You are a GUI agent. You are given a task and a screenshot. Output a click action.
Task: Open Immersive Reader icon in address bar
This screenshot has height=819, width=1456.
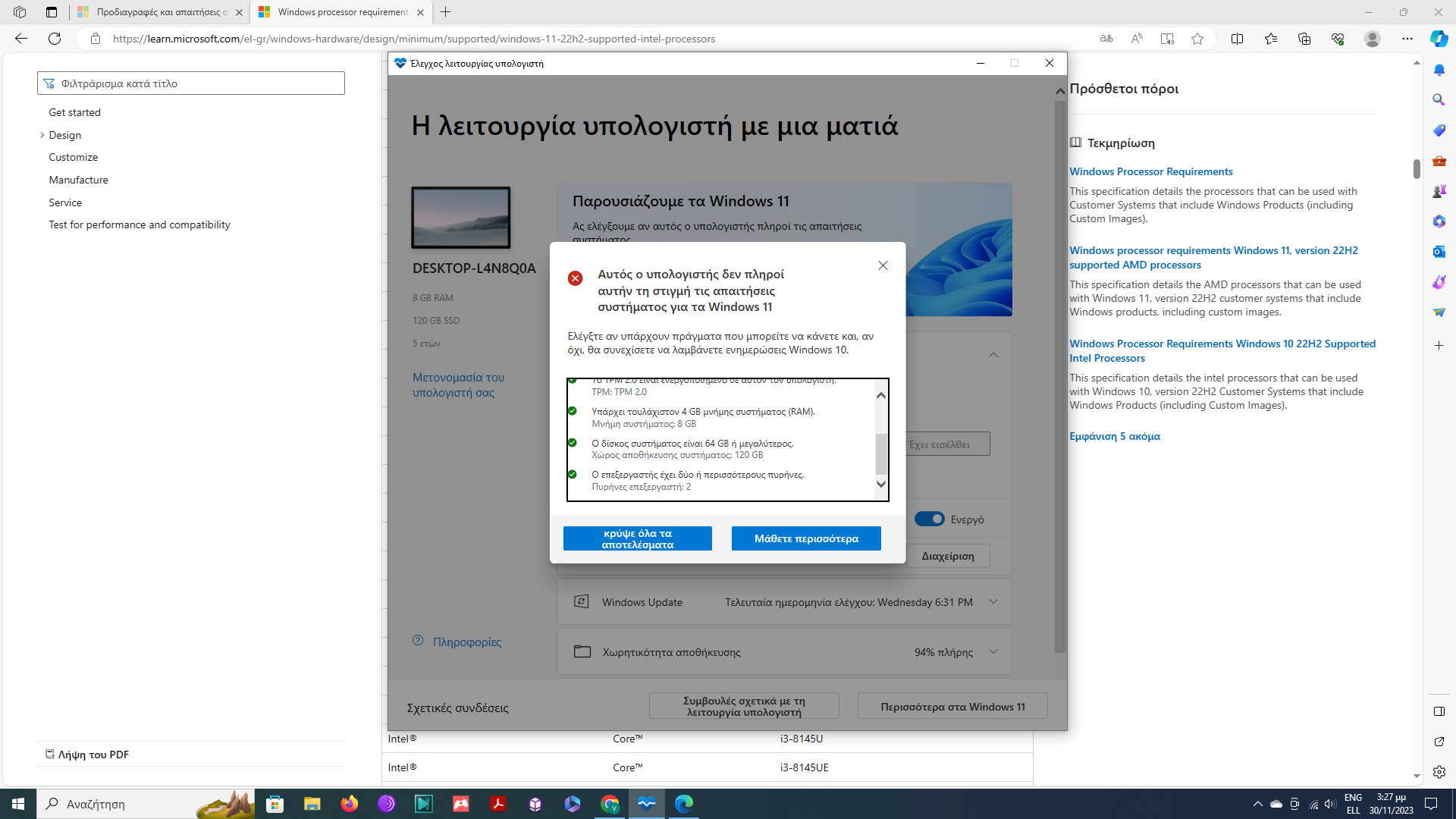tap(1167, 39)
